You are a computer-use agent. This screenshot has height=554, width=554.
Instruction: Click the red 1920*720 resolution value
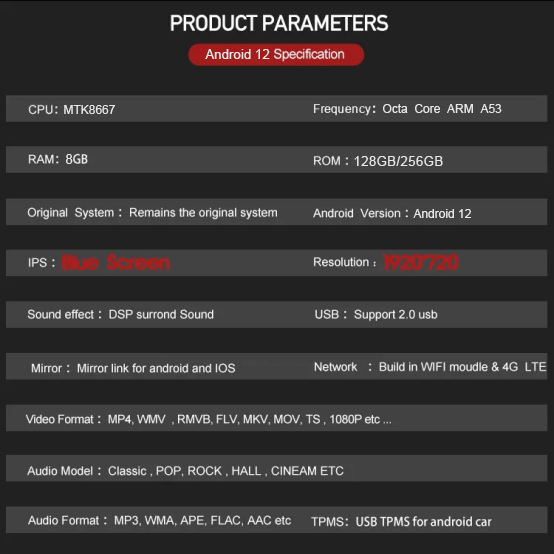point(420,263)
